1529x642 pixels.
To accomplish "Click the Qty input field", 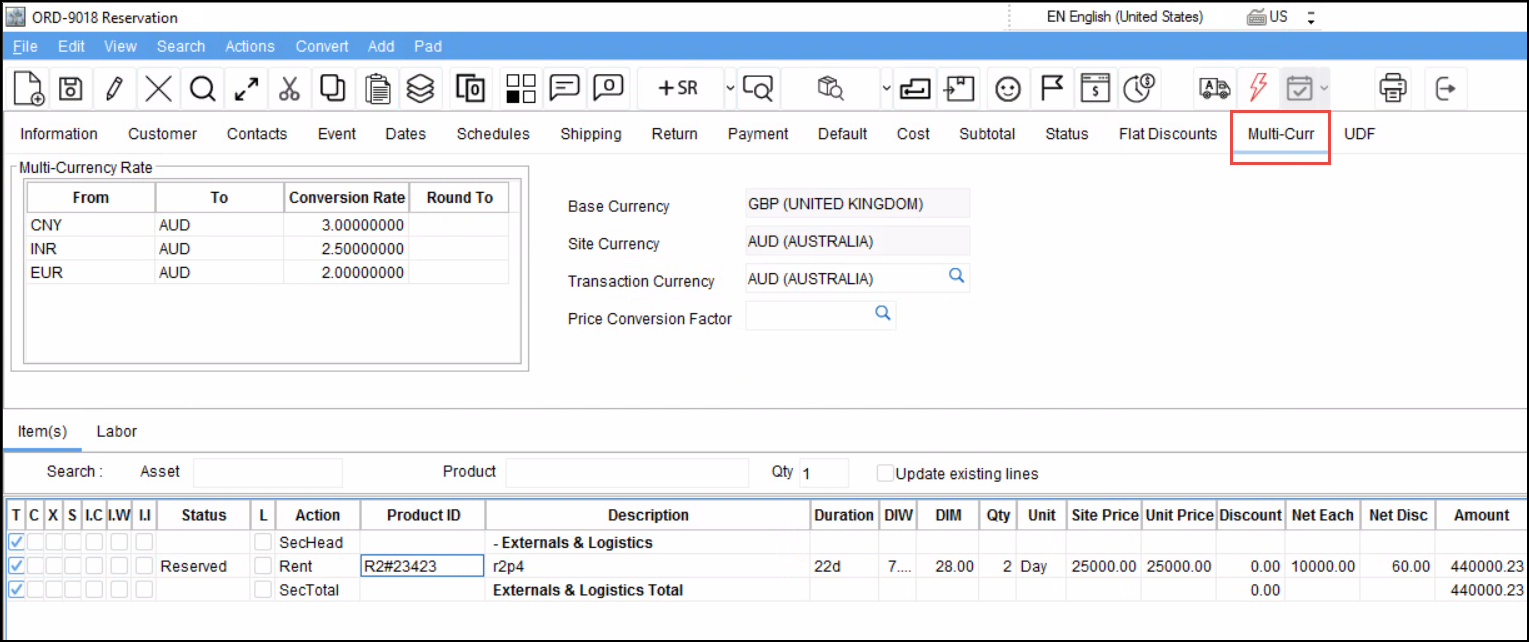I will [x=824, y=472].
